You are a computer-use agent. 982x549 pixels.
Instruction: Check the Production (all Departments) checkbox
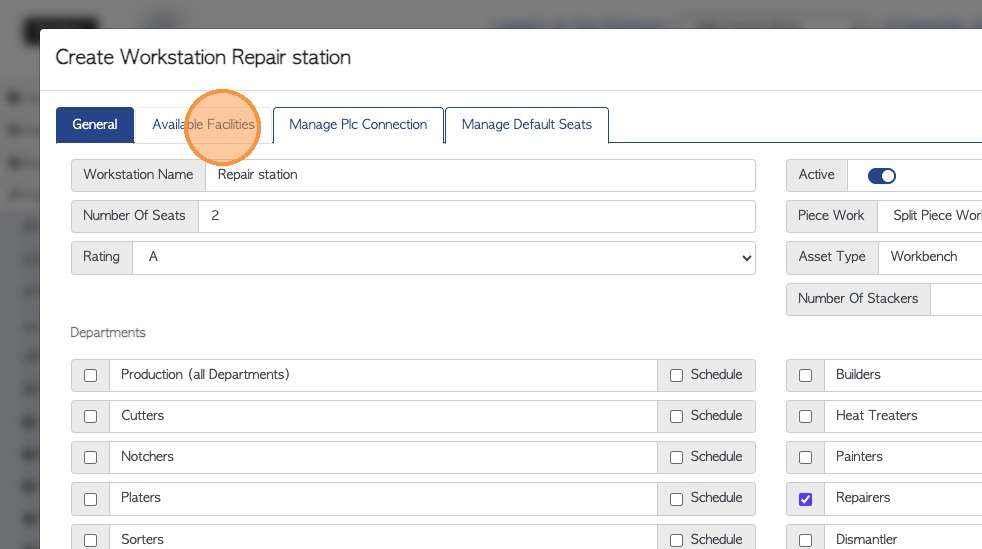click(91, 376)
